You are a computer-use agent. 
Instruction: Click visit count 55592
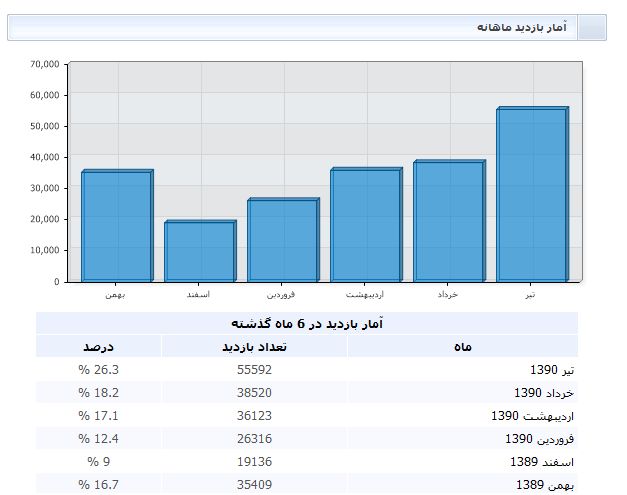point(254,370)
